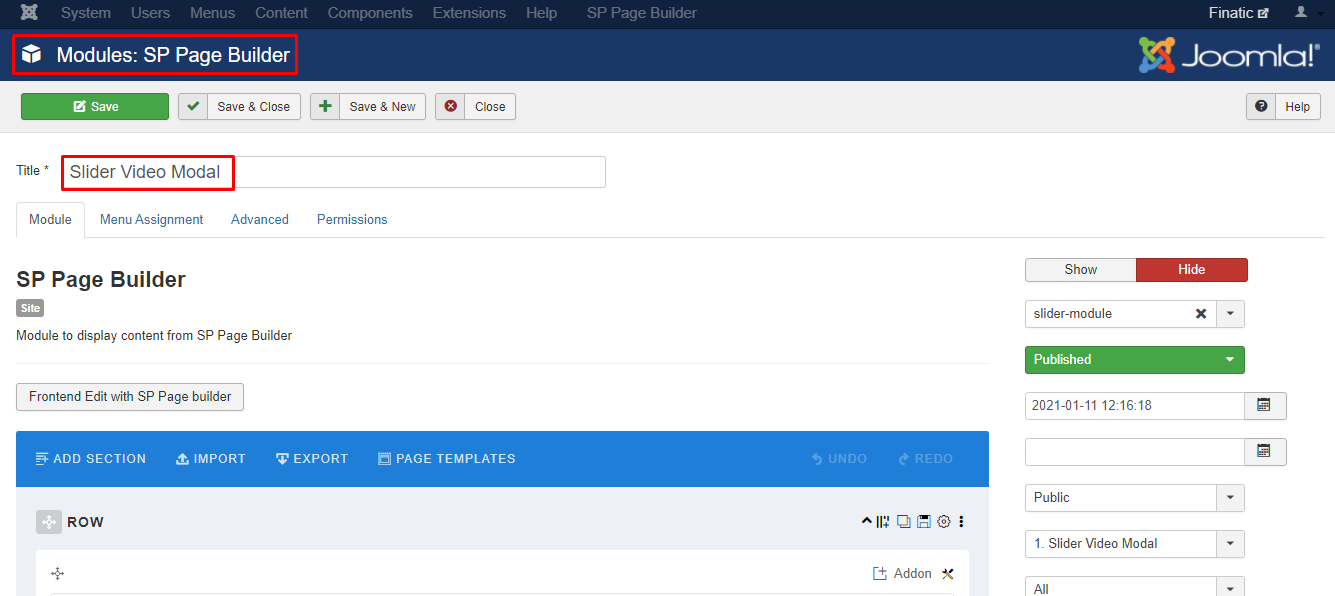Click the Title field containing Slider Video Modal
Screen dimensions: 1335x596
click(x=333, y=172)
